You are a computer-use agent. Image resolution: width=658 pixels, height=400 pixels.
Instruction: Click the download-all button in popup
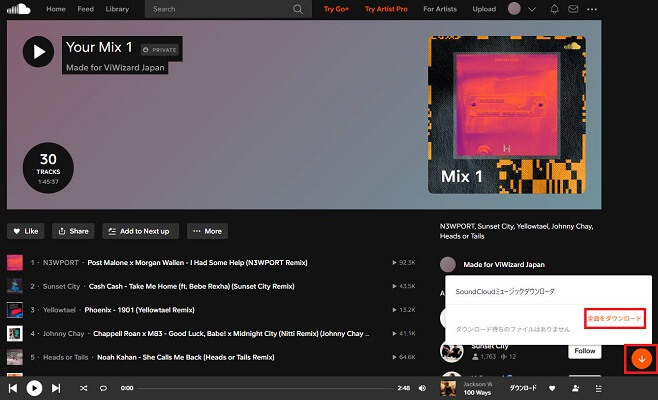tap(614, 319)
